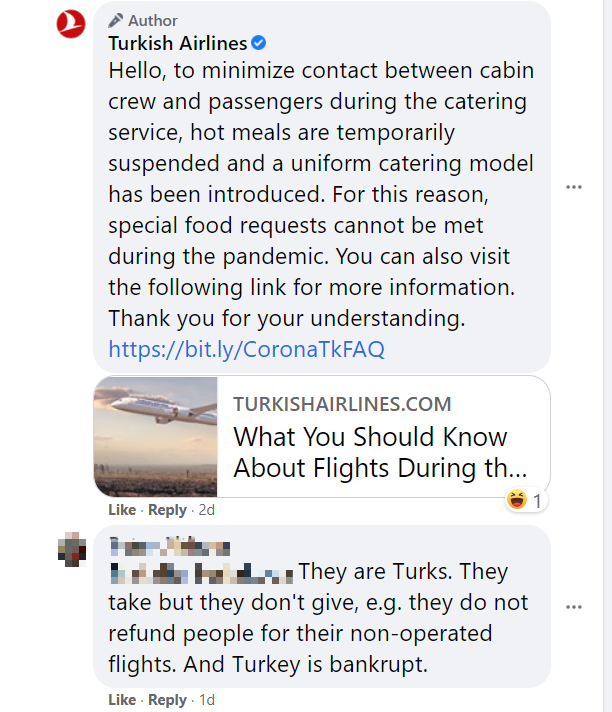Click the laughing reaction emoji
Screen dimensions: 612x712
pos(516,500)
